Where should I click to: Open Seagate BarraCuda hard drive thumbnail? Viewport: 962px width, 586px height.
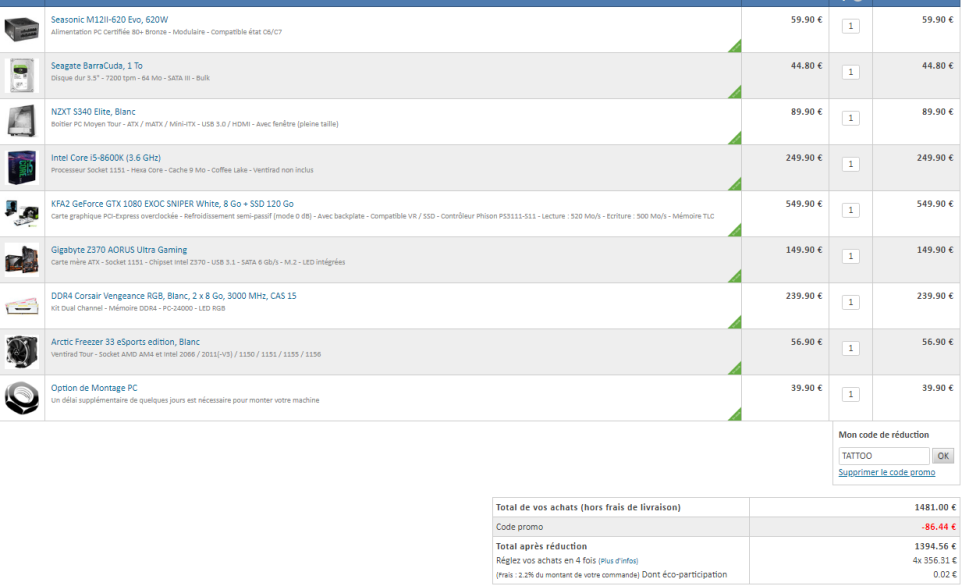click(x=21, y=75)
